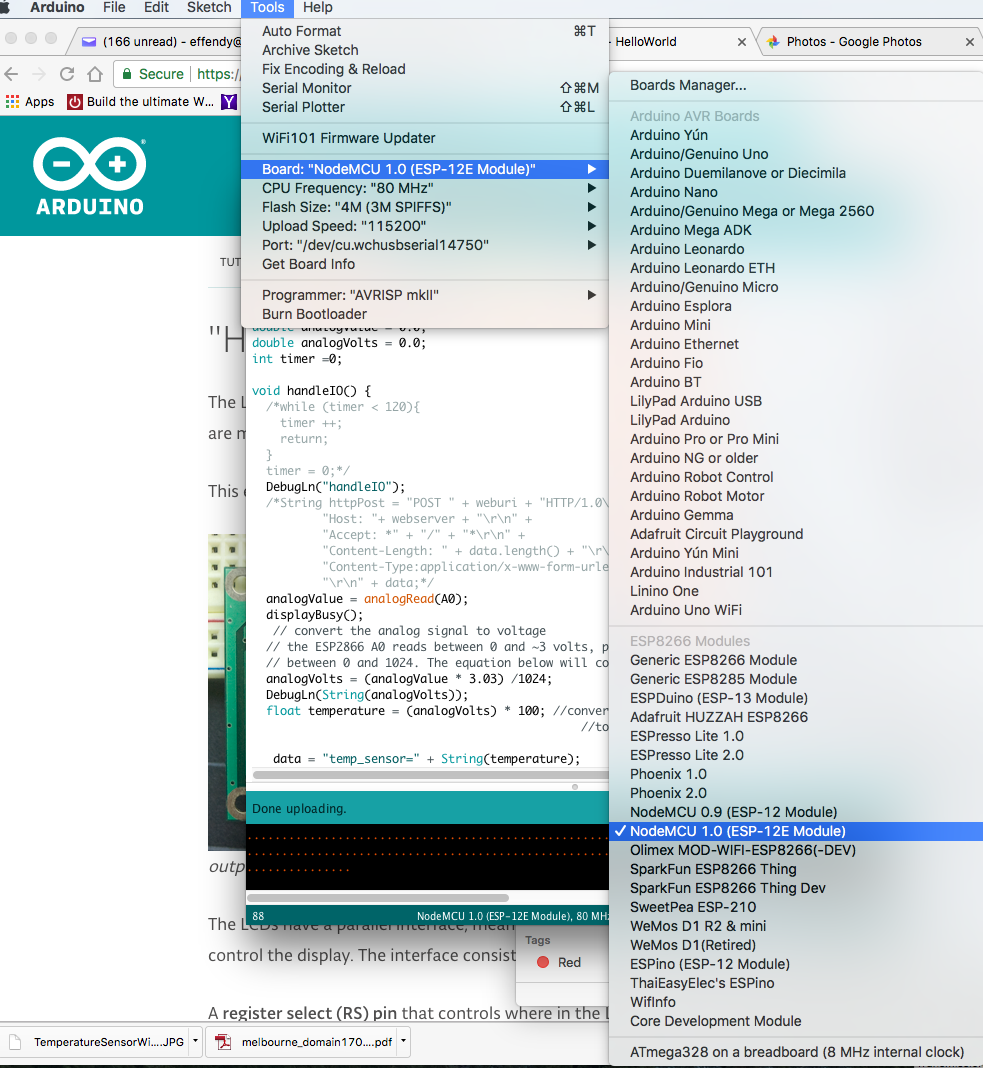The width and height of the screenshot is (983, 1068).
Task: Select the Serial Monitor option
Action: (305, 88)
